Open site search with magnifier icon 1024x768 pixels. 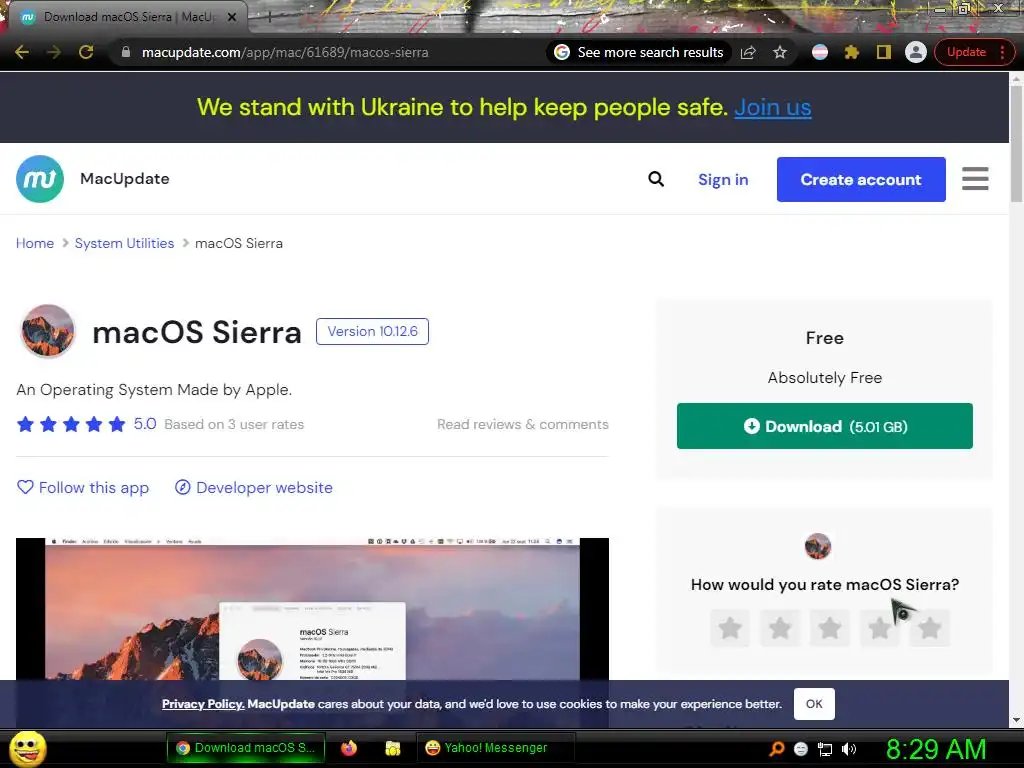click(x=656, y=179)
